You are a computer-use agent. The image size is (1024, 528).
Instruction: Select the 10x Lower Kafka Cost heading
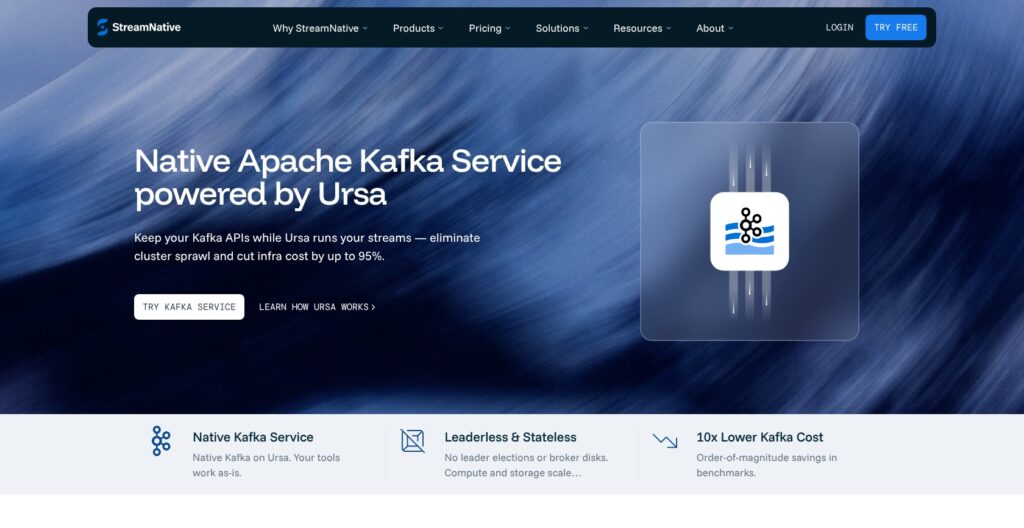coord(760,437)
